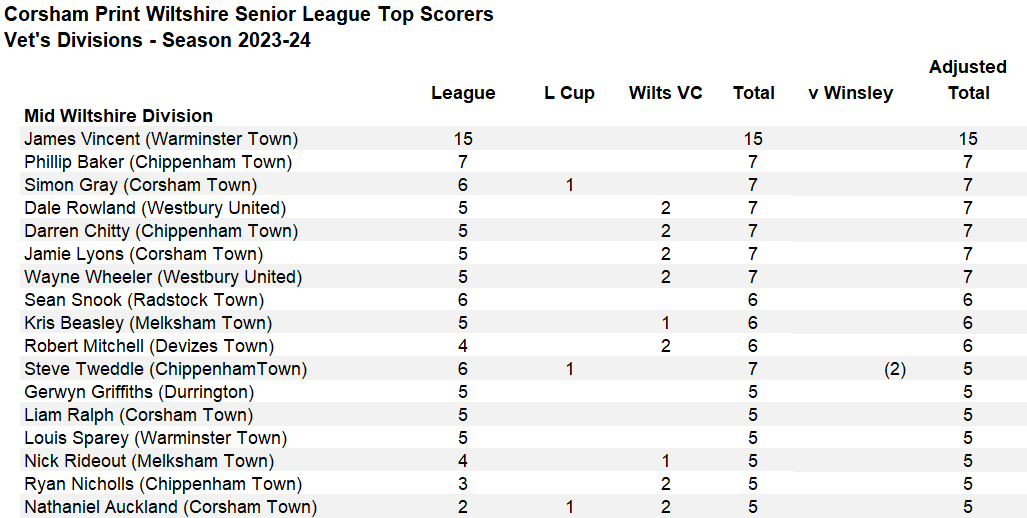Click Ryan Nicholls (Chippenham Town) name
Viewport: 1027px width, 518px height.
(162, 484)
